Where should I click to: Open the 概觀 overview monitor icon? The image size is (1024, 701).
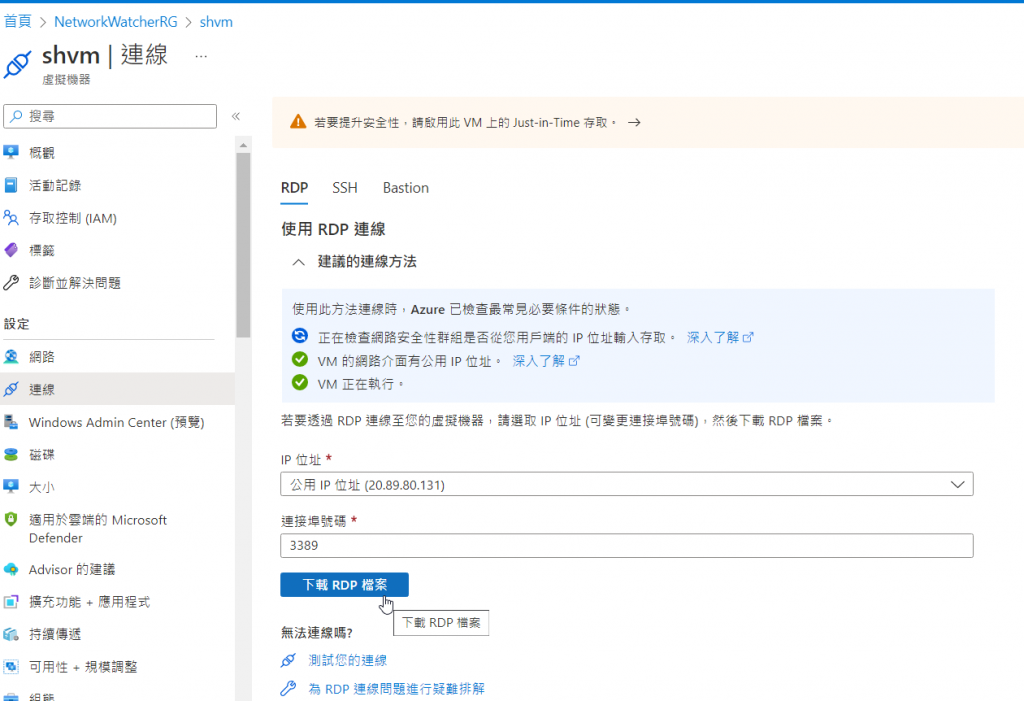pos(11,152)
